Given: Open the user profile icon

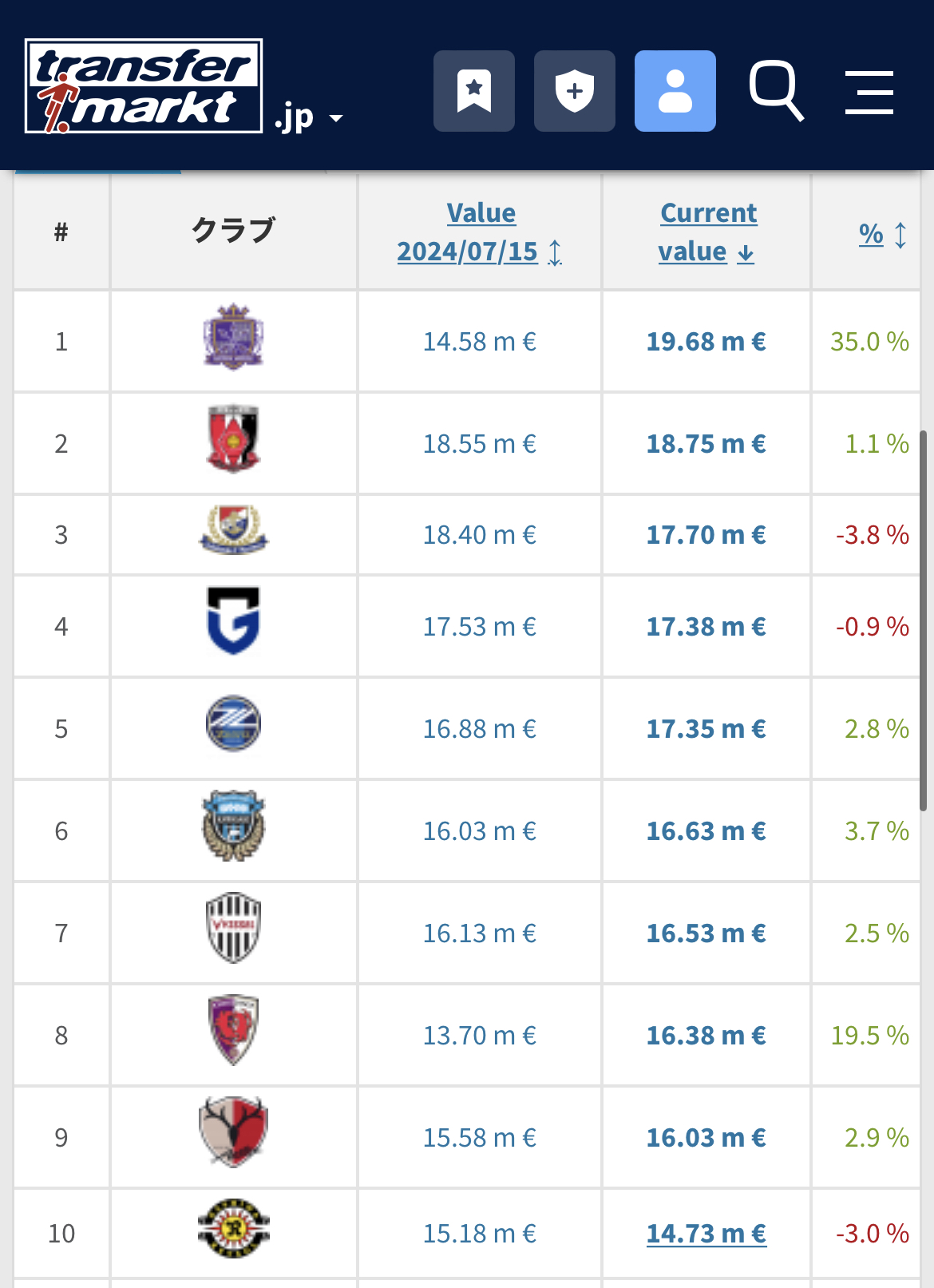Looking at the screenshot, I should point(675,91).
